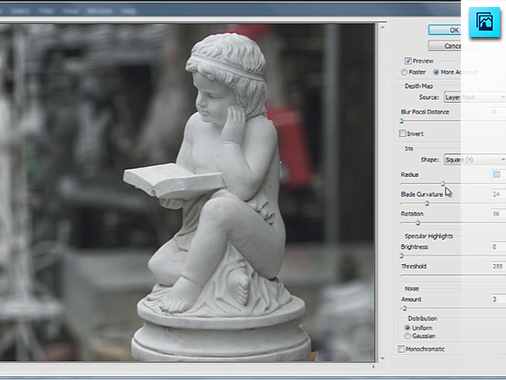Open the Help menu
This screenshot has height=380, width=506.
click(x=128, y=11)
